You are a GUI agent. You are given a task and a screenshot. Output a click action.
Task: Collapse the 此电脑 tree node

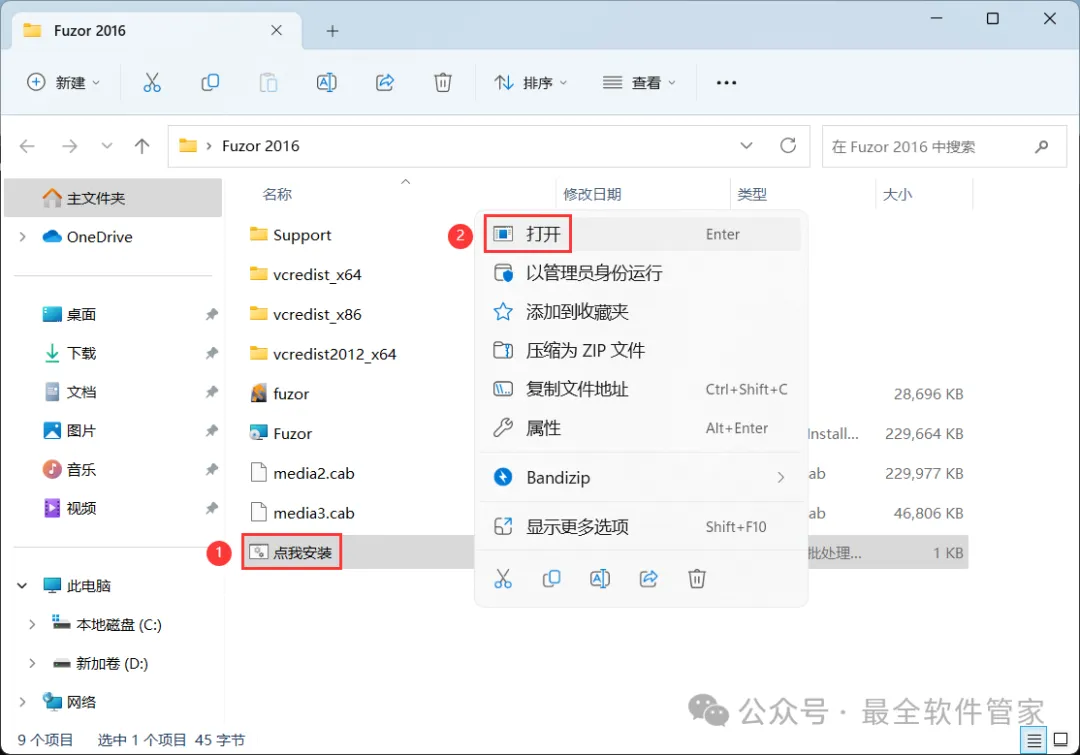pos(22,586)
